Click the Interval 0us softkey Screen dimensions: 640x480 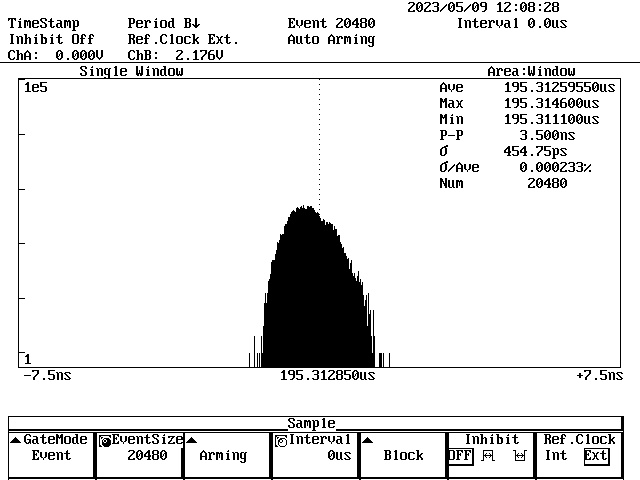(316, 456)
